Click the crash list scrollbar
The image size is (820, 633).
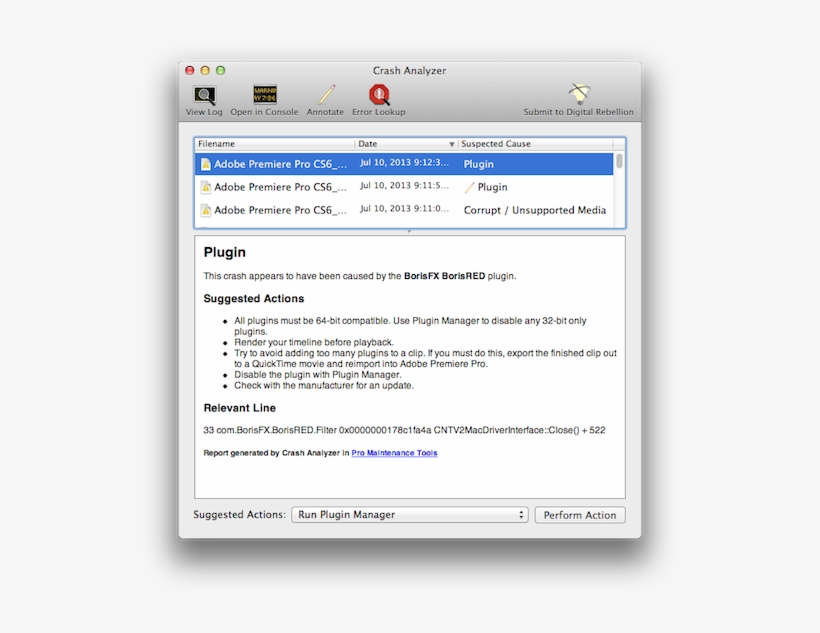click(619, 161)
